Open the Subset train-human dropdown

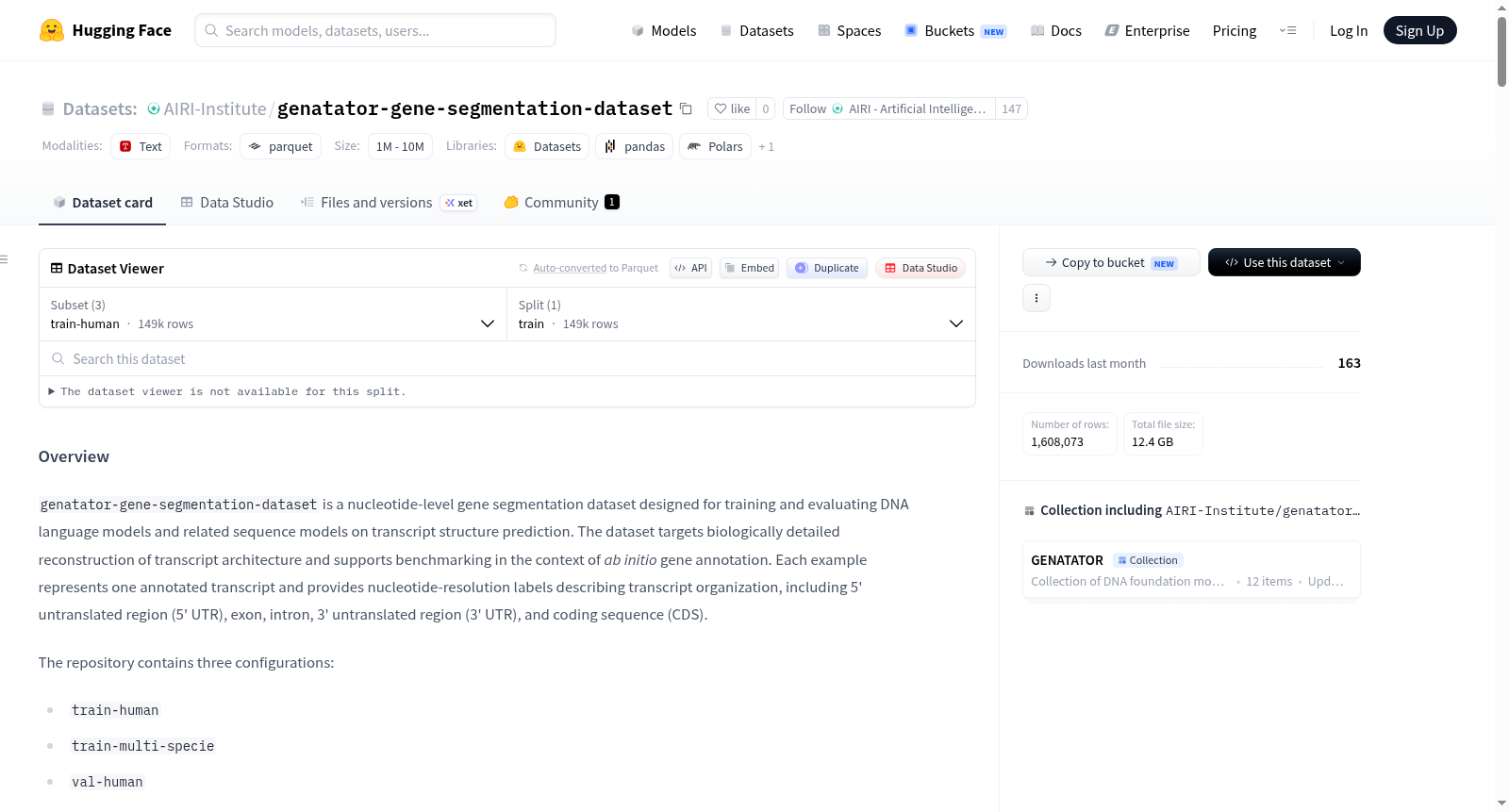pos(273,314)
